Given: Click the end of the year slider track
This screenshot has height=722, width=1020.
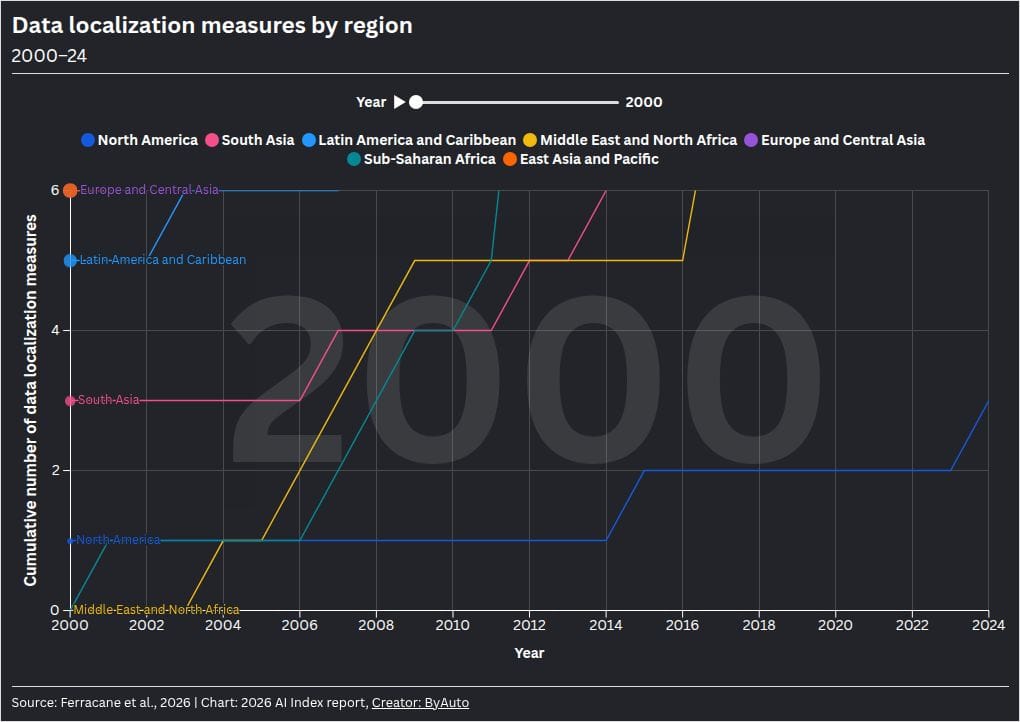Looking at the screenshot, I should 617,102.
